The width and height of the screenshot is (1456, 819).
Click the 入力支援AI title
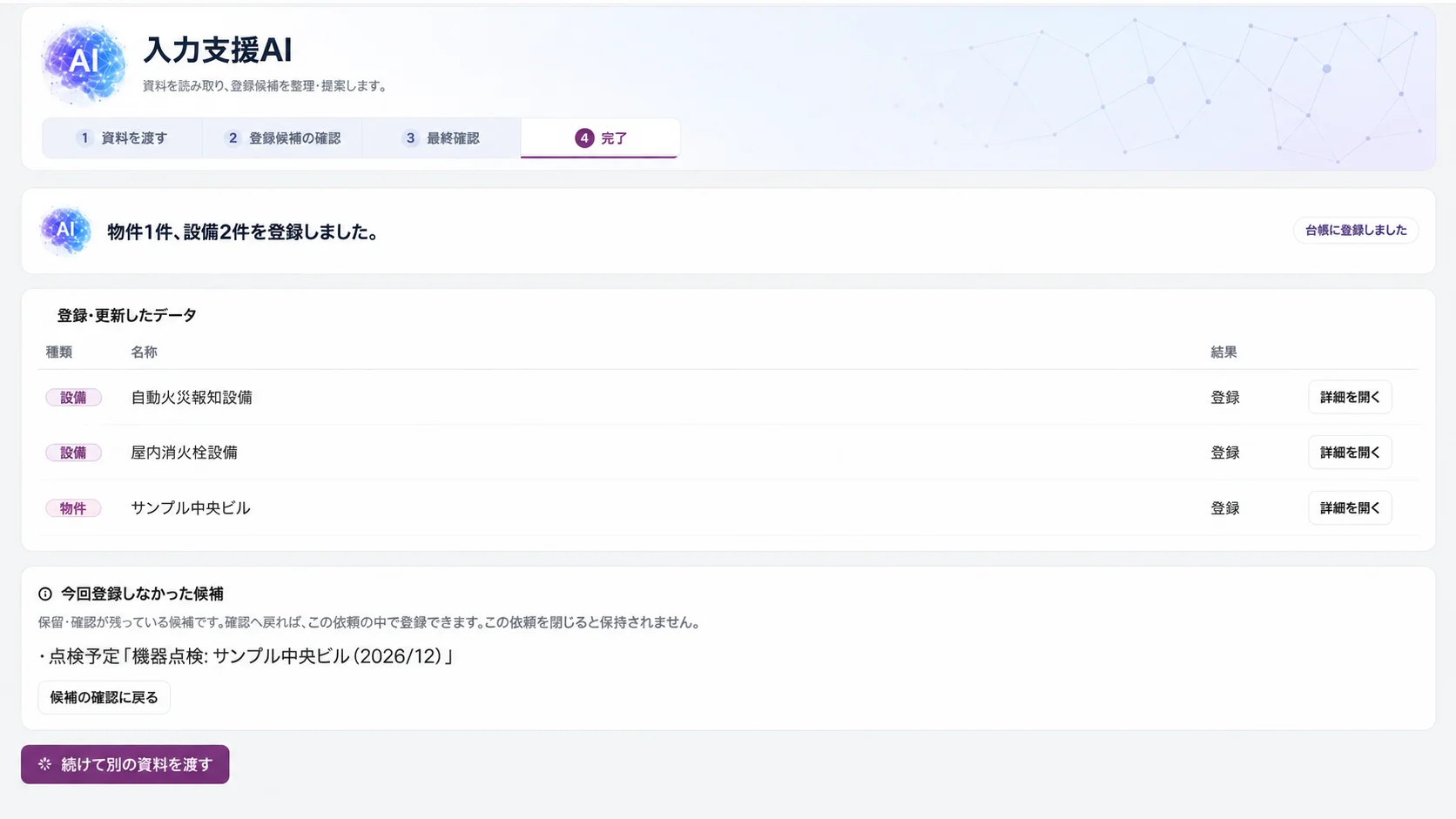218,50
